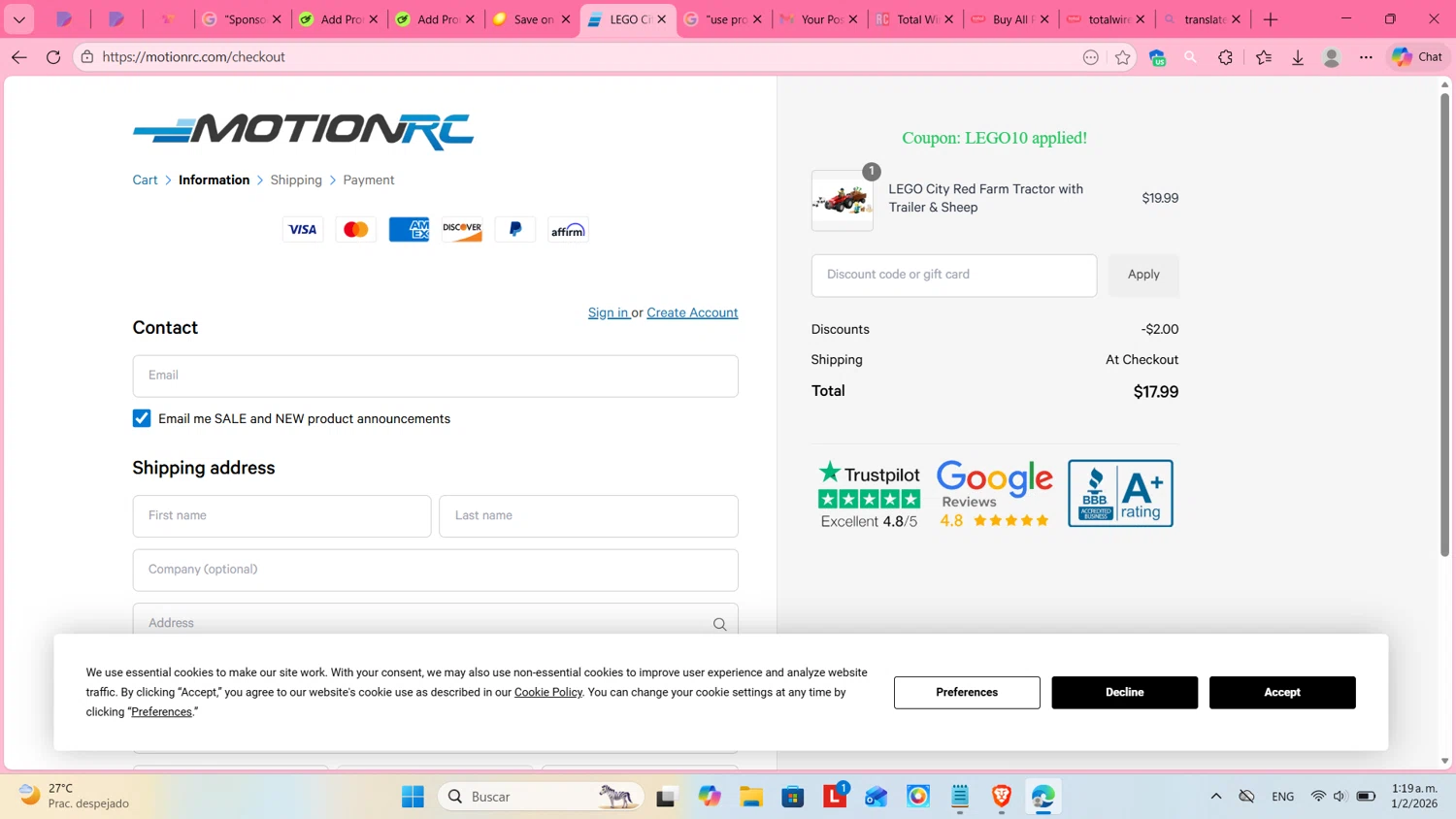The width and height of the screenshot is (1456, 819).
Task: Apply the discount code button
Action: (x=1143, y=276)
